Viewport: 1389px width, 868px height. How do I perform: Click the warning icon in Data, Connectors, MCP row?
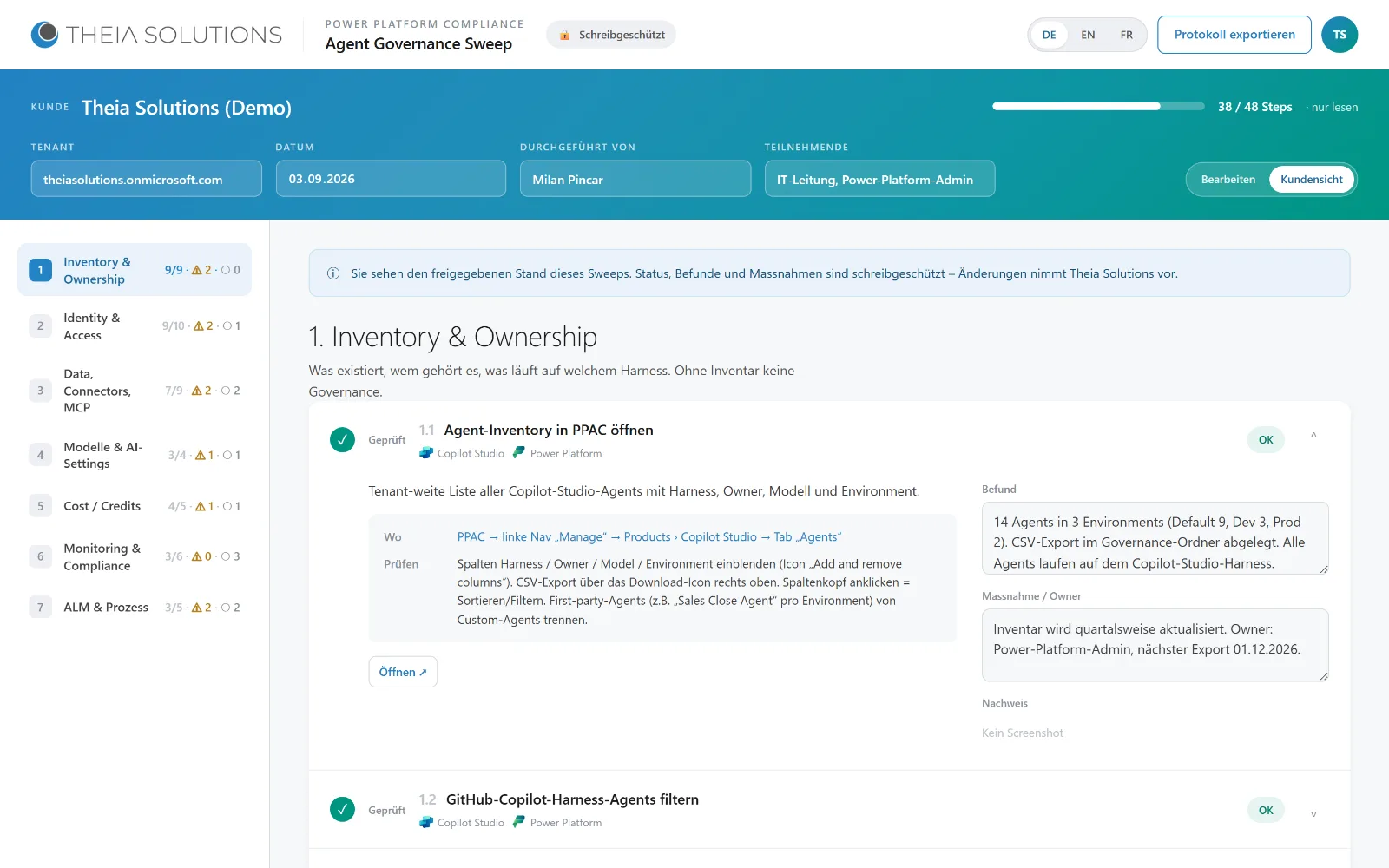coord(196,391)
